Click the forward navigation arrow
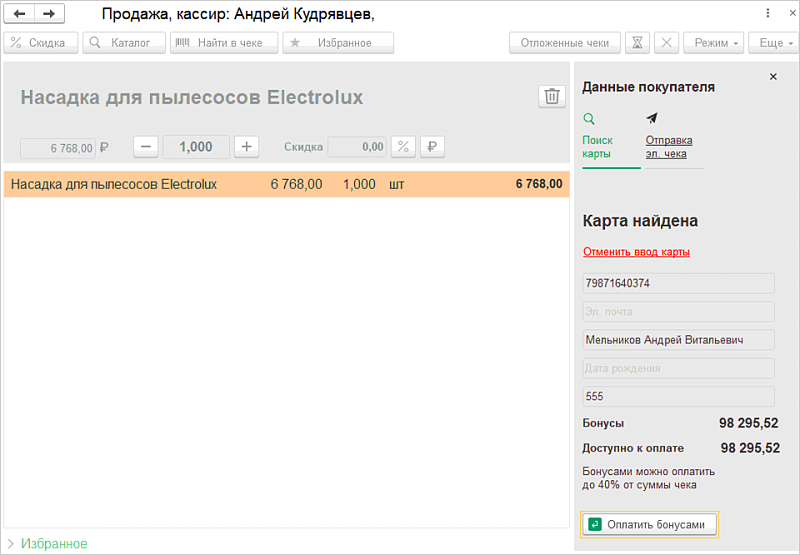Viewport: 800px width, 555px height. tap(49, 14)
